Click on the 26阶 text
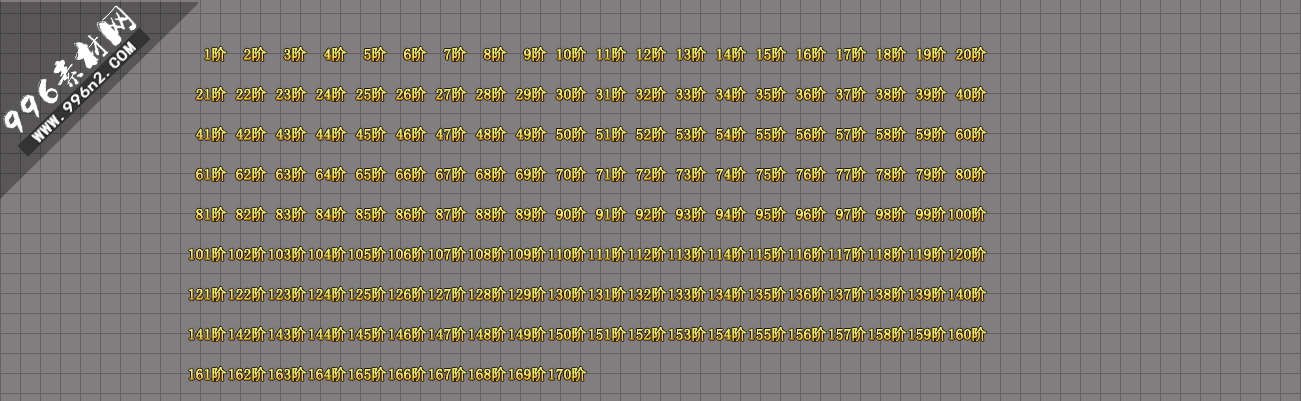1301x401 pixels. click(411, 95)
